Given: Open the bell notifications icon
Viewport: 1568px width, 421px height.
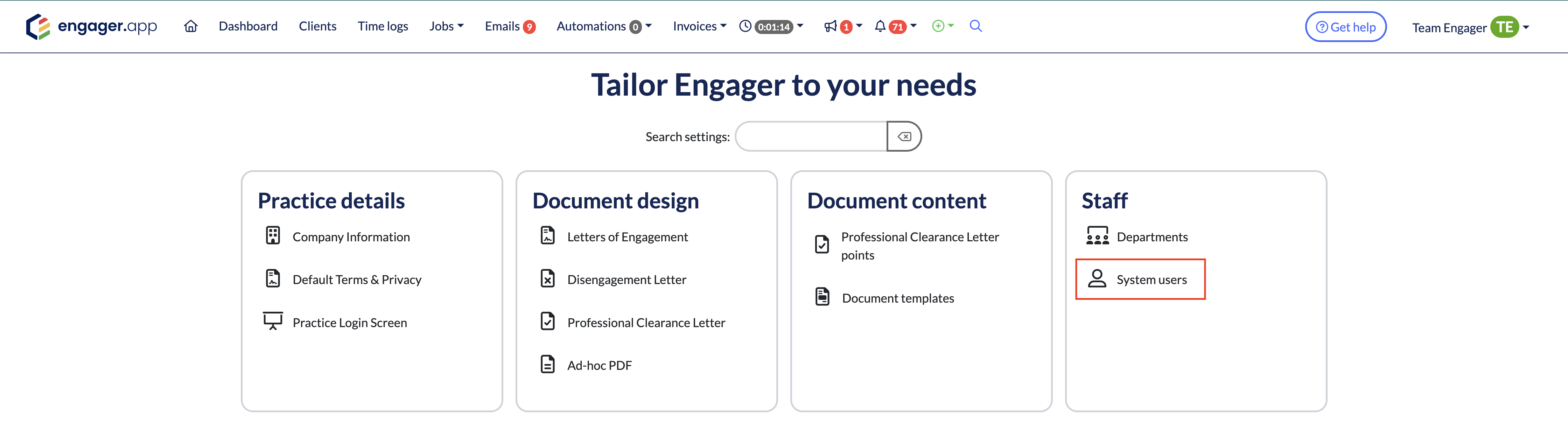Looking at the screenshot, I should 880,26.
